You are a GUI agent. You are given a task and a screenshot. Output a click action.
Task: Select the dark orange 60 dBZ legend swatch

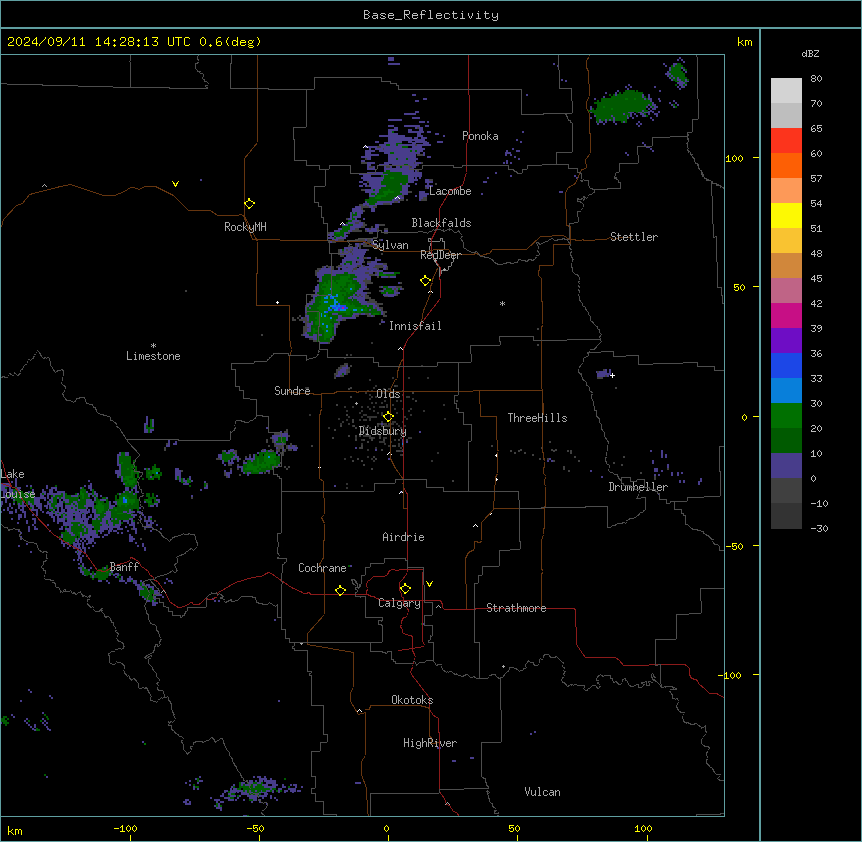pyautogui.click(x=786, y=165)
